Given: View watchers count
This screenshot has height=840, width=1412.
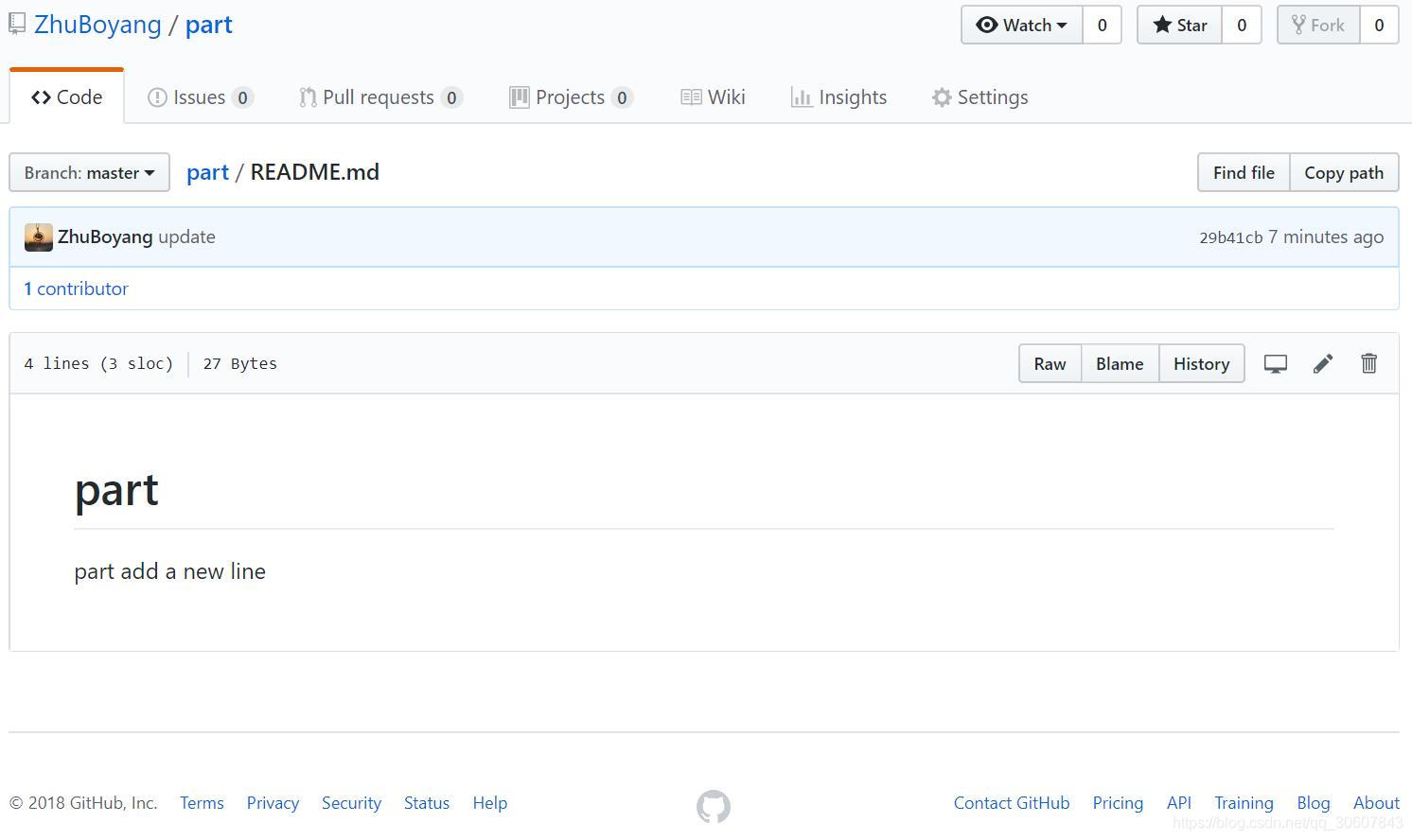Looking at the screenshot, I should 1102,26.
